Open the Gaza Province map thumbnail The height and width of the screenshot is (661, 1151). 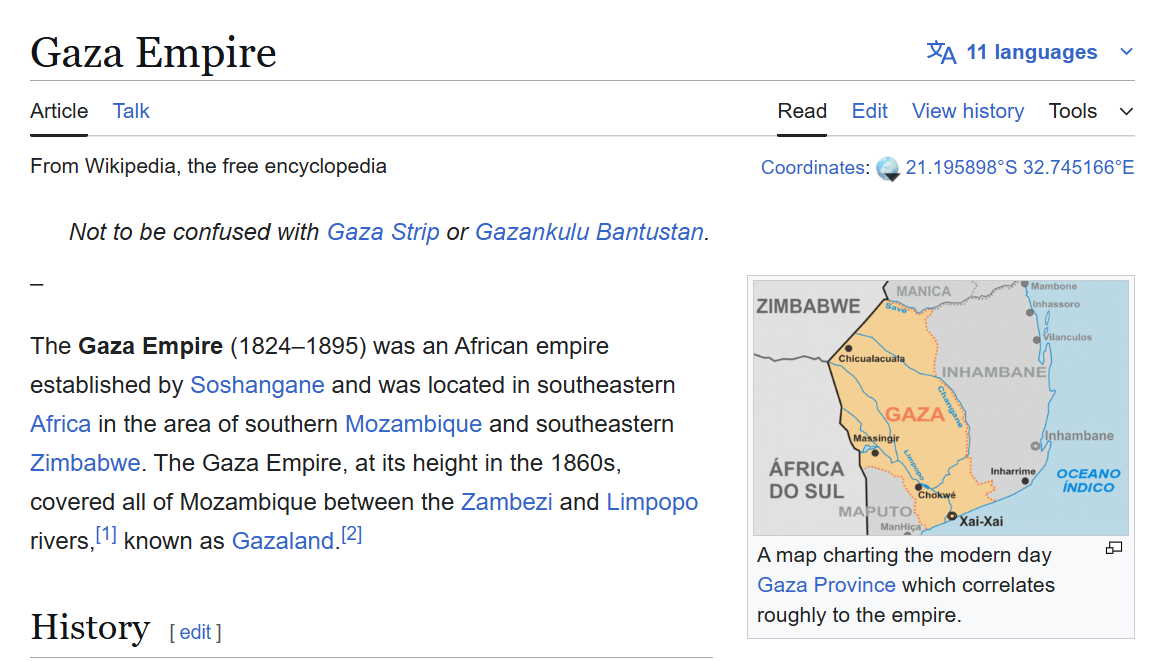click(940, 408)
